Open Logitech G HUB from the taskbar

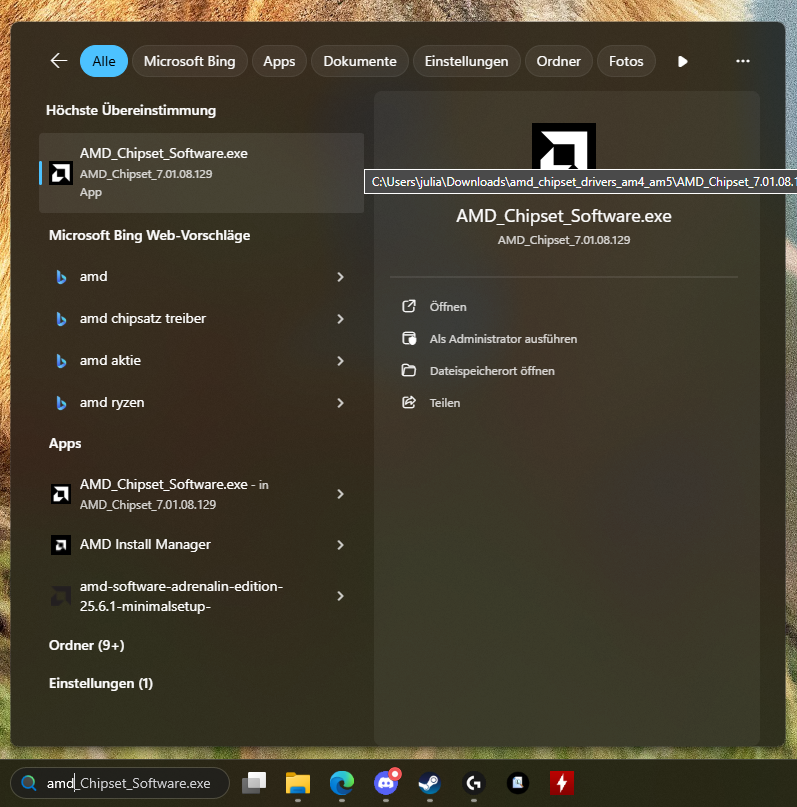(473, 783)
